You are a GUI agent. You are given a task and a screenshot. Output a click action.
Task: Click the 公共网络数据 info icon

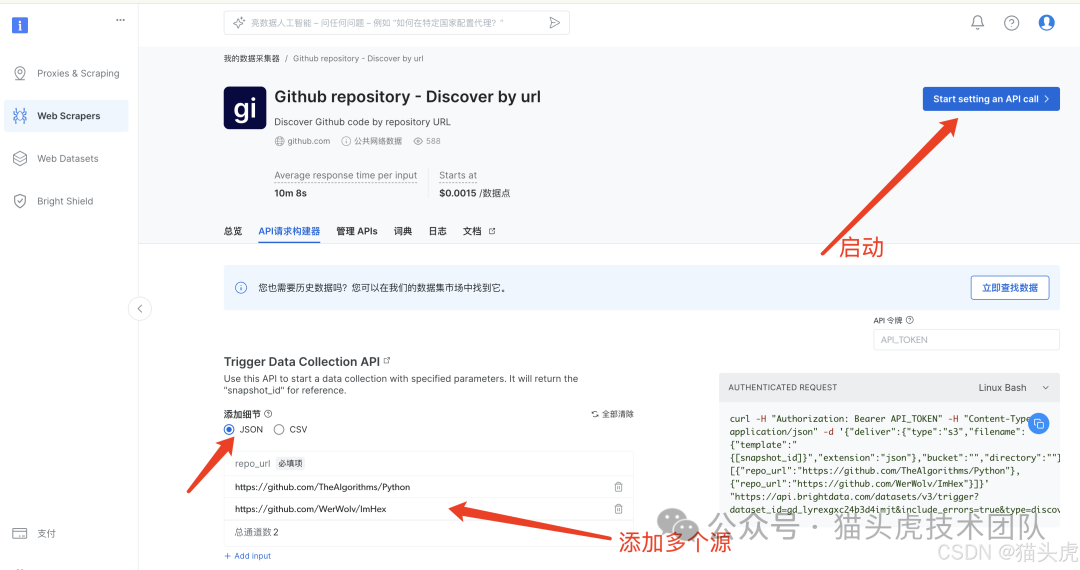(346, 141)
